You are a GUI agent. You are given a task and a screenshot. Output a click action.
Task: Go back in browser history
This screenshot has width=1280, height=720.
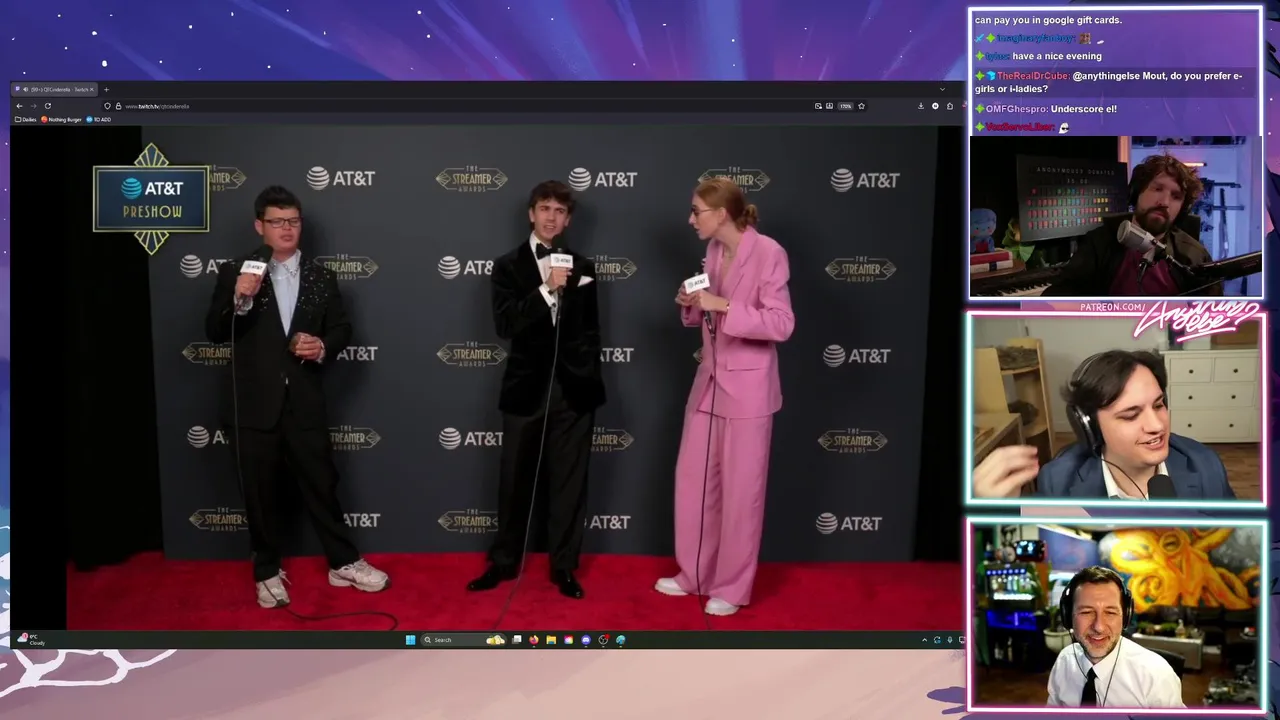[19, 106]
